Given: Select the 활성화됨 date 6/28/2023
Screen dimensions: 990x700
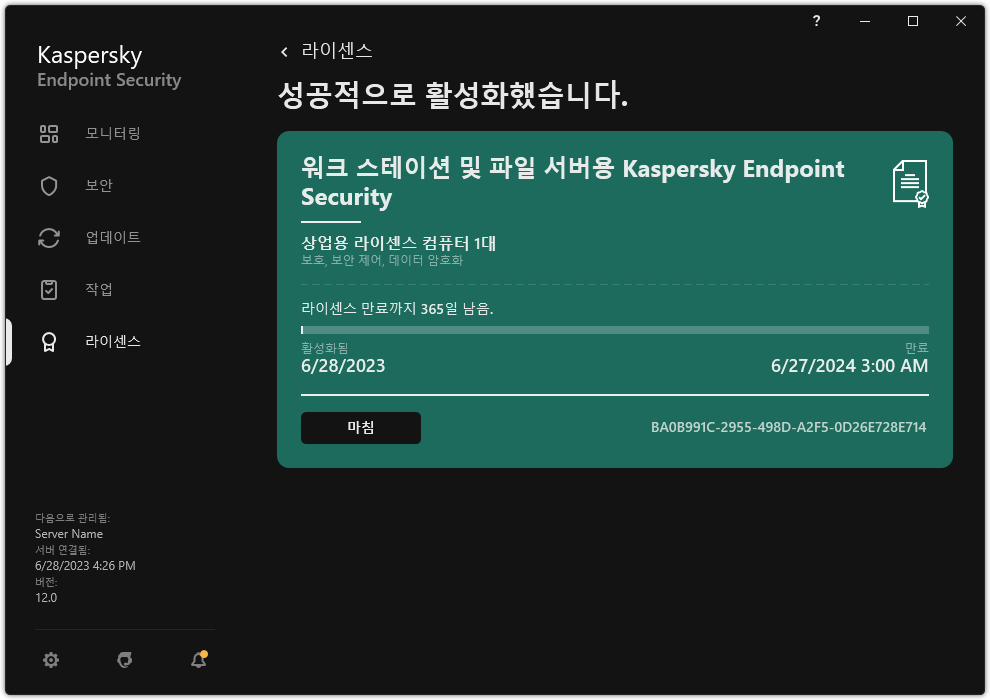Looking at the screenshot, I should coord(343,366).
